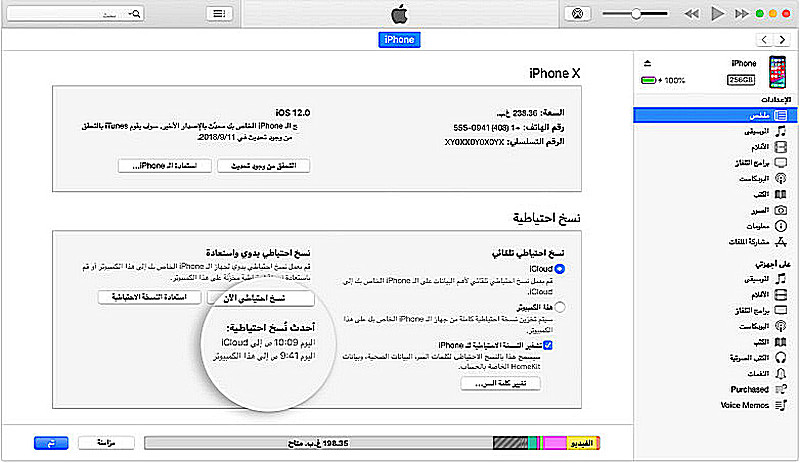The image size is (800, 463).
Task: Skip to previous track with rewind button
Action: point(691,14)
